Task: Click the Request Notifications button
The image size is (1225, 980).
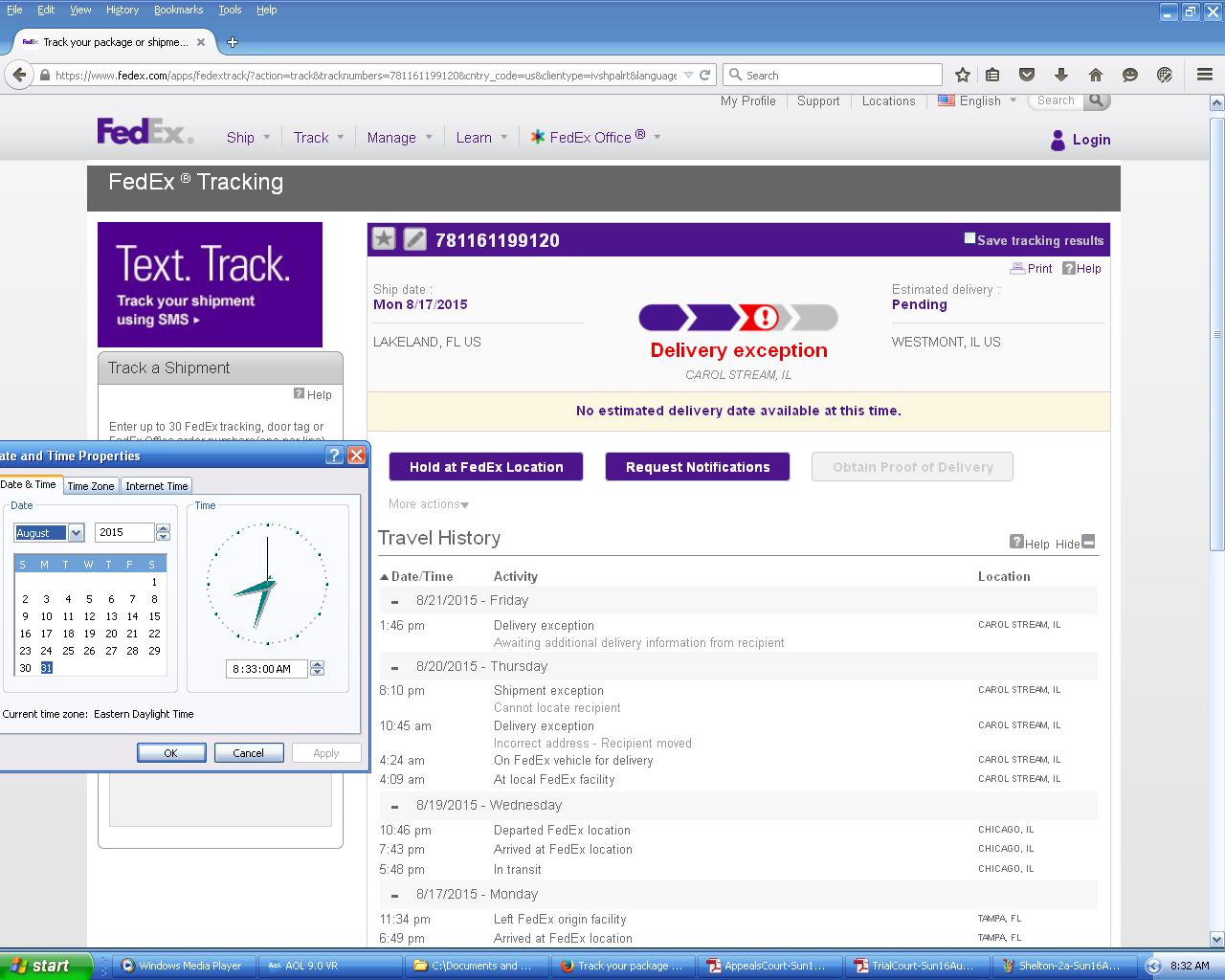Action: 698,467
